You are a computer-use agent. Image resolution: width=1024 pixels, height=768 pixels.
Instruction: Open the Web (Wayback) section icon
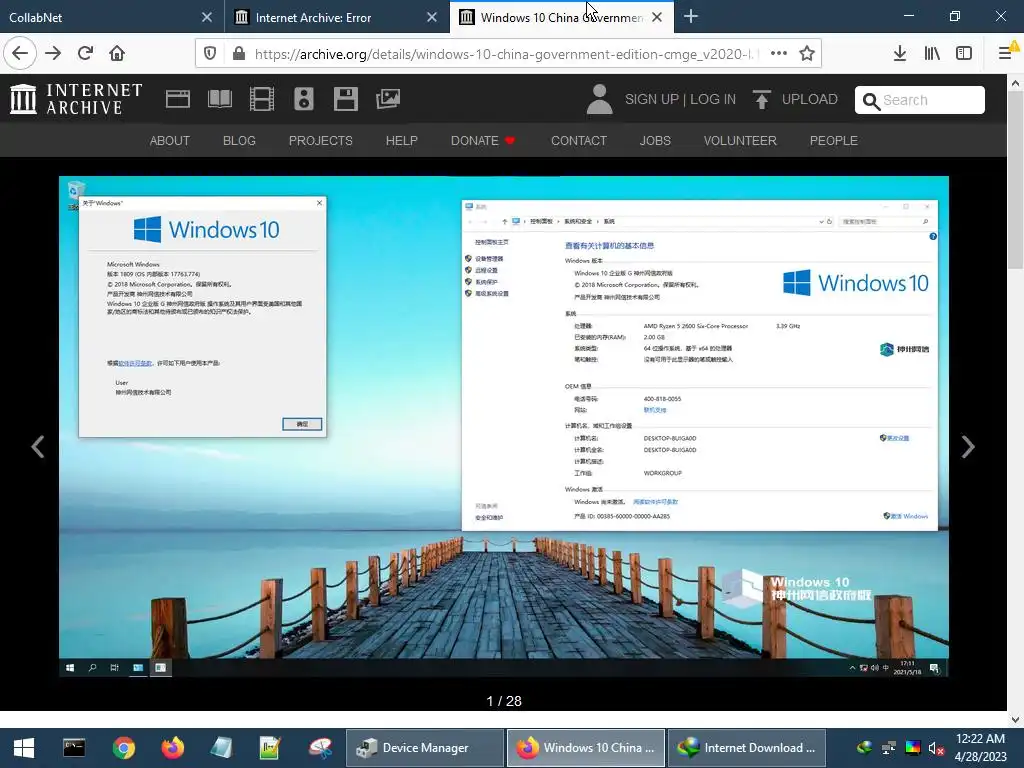click(178, 99)
